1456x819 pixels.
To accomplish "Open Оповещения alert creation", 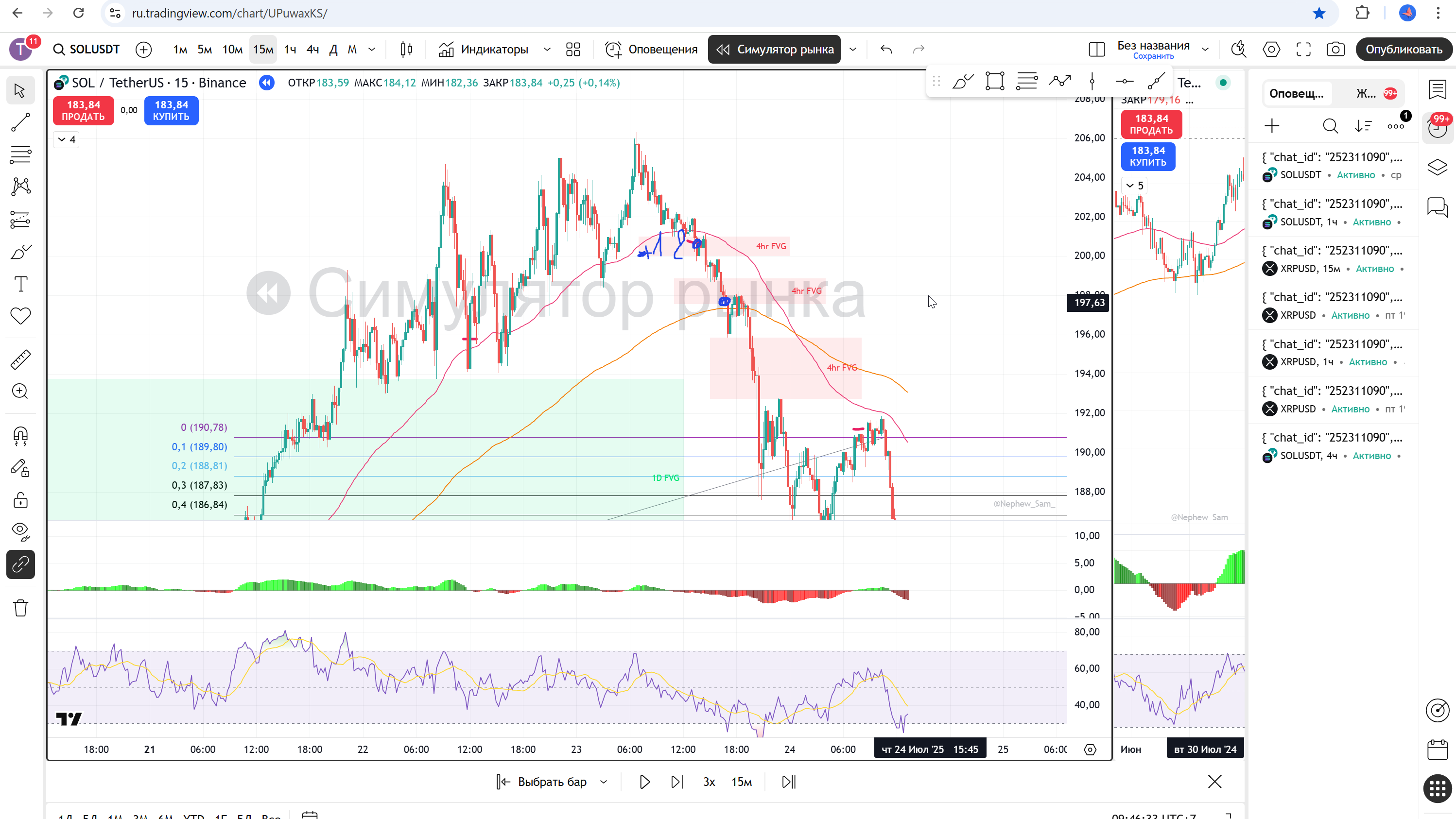I will 651,50.
